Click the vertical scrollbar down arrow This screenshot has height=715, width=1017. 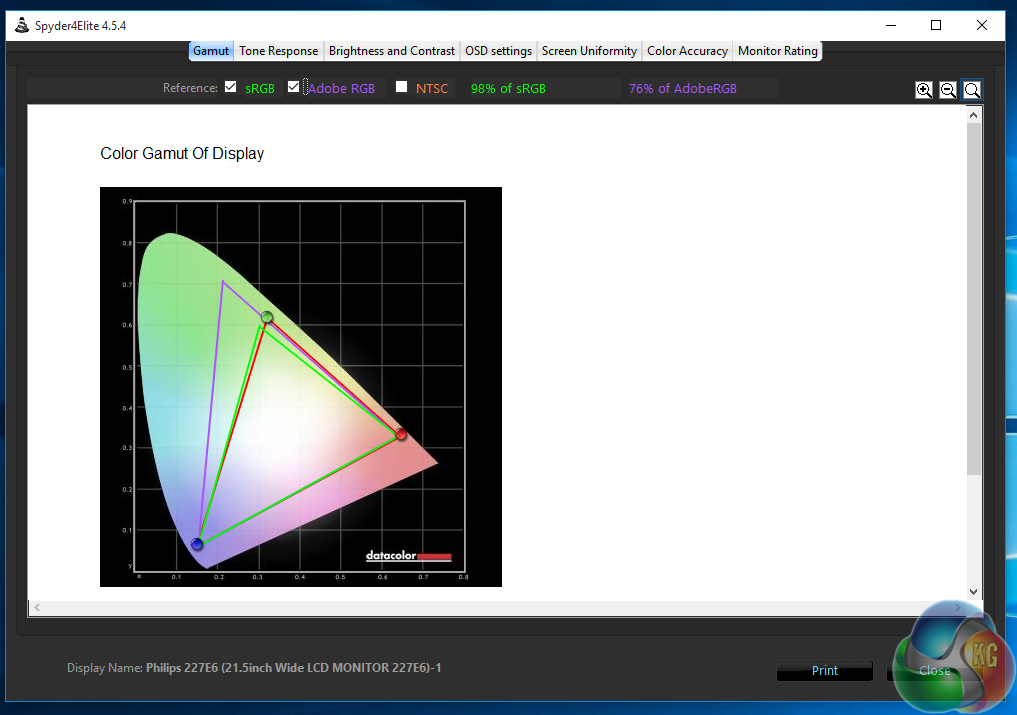(974, 592)
